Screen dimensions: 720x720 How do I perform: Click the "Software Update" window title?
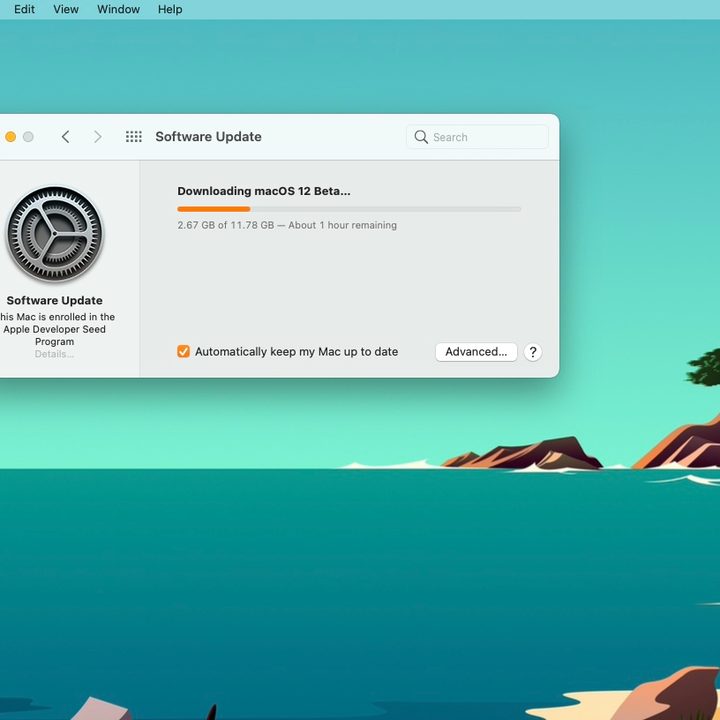[x=208, y=137]
